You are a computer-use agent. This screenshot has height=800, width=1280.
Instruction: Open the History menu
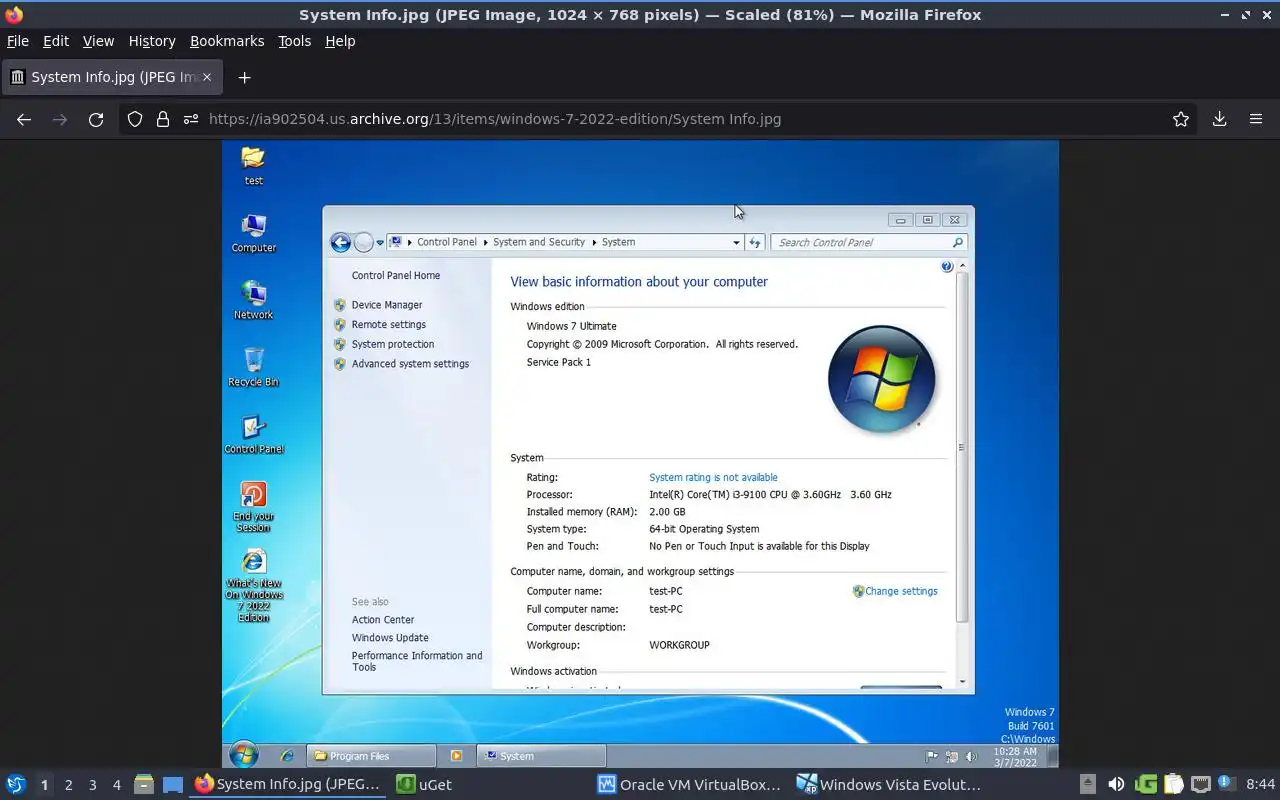click(x=152, y=41)
